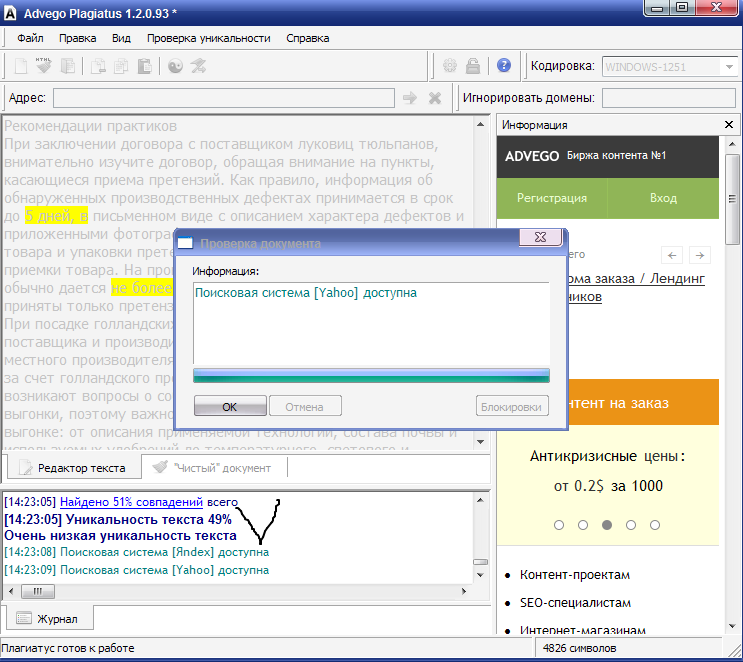Open the Кодировка WINDOWS-1251 dropdown
Image resolution: width=743 pixels, height=662 pixels.
coord(729,67)
